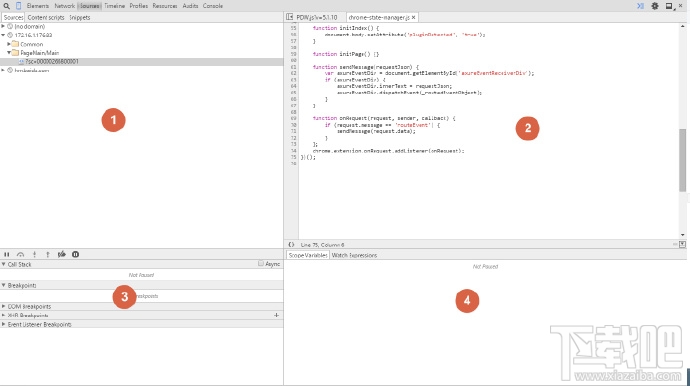690x386 pixels.
Task: Click the code editor vertical scrollbar
Action: point(682,160)
